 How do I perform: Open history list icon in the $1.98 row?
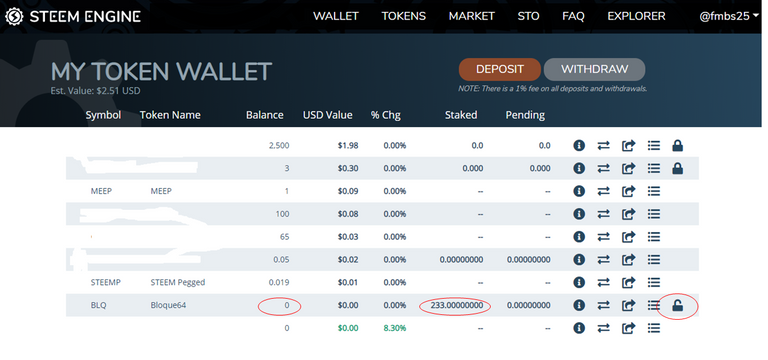pyautogui.click(x=653, y=145)
